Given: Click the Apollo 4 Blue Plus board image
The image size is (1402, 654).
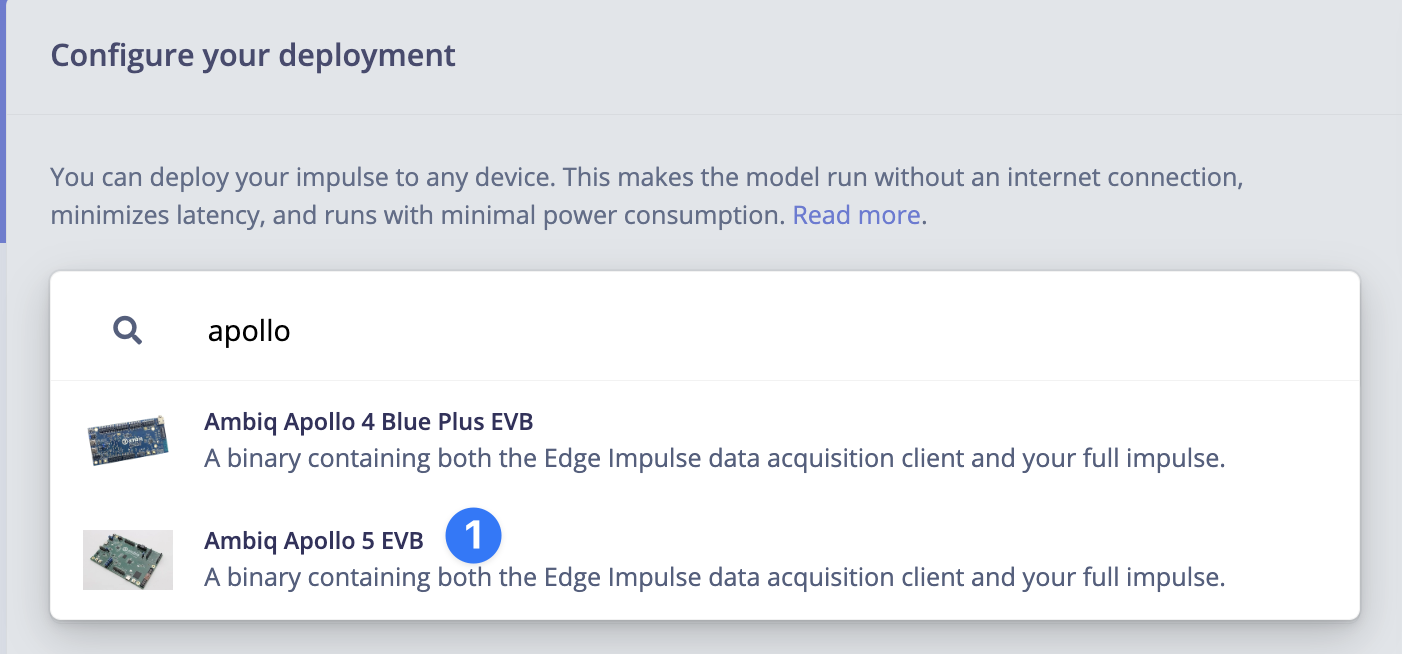Looking at the screenshot, I should [x=127, y=442].
